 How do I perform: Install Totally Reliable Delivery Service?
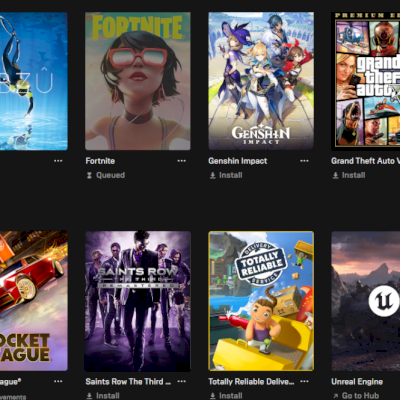(x=226, y=396)
